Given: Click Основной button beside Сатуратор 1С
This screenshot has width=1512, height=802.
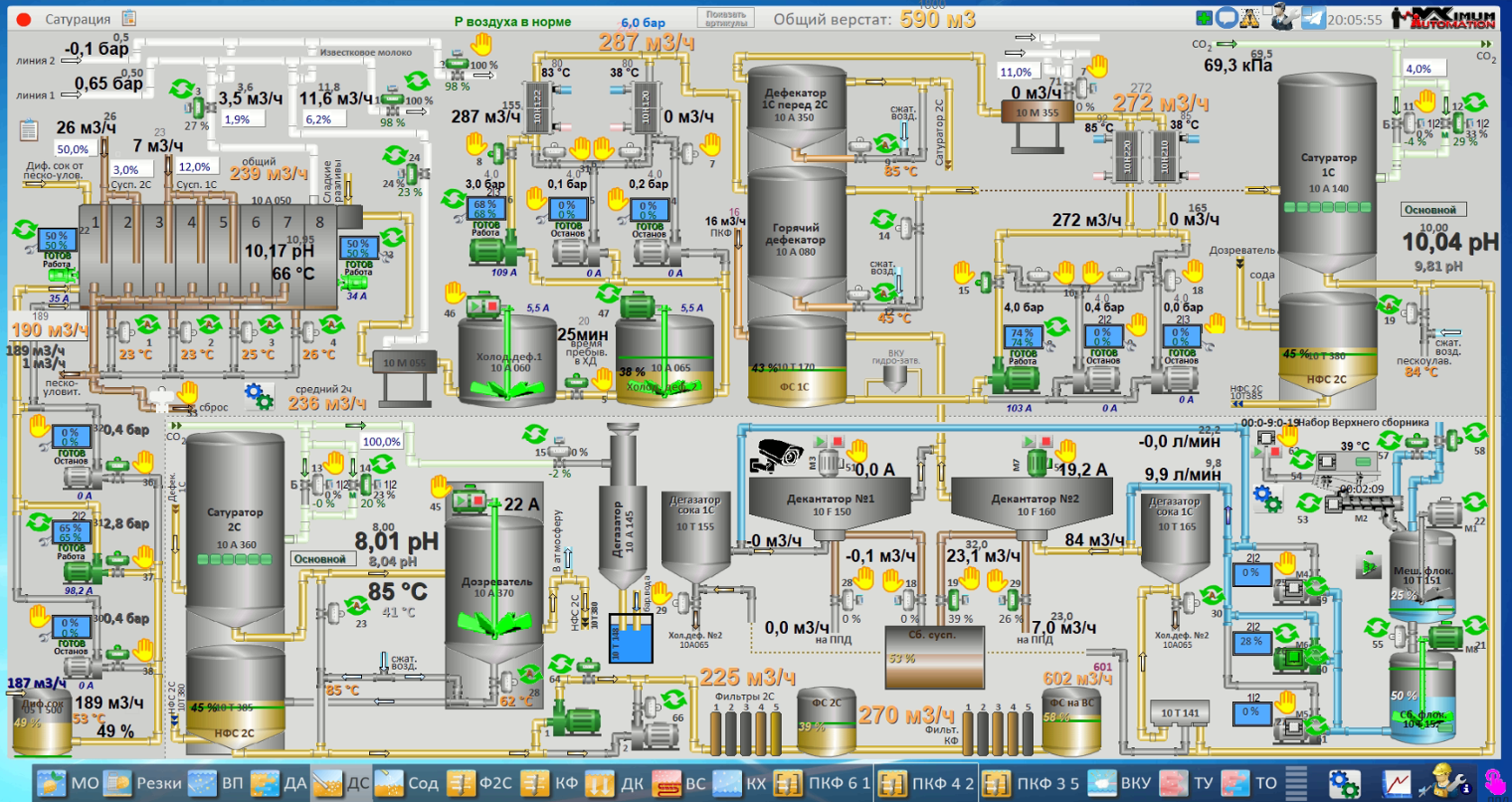Looking at the screenshot, I should pyautogui.click(x=1434, y=209).
